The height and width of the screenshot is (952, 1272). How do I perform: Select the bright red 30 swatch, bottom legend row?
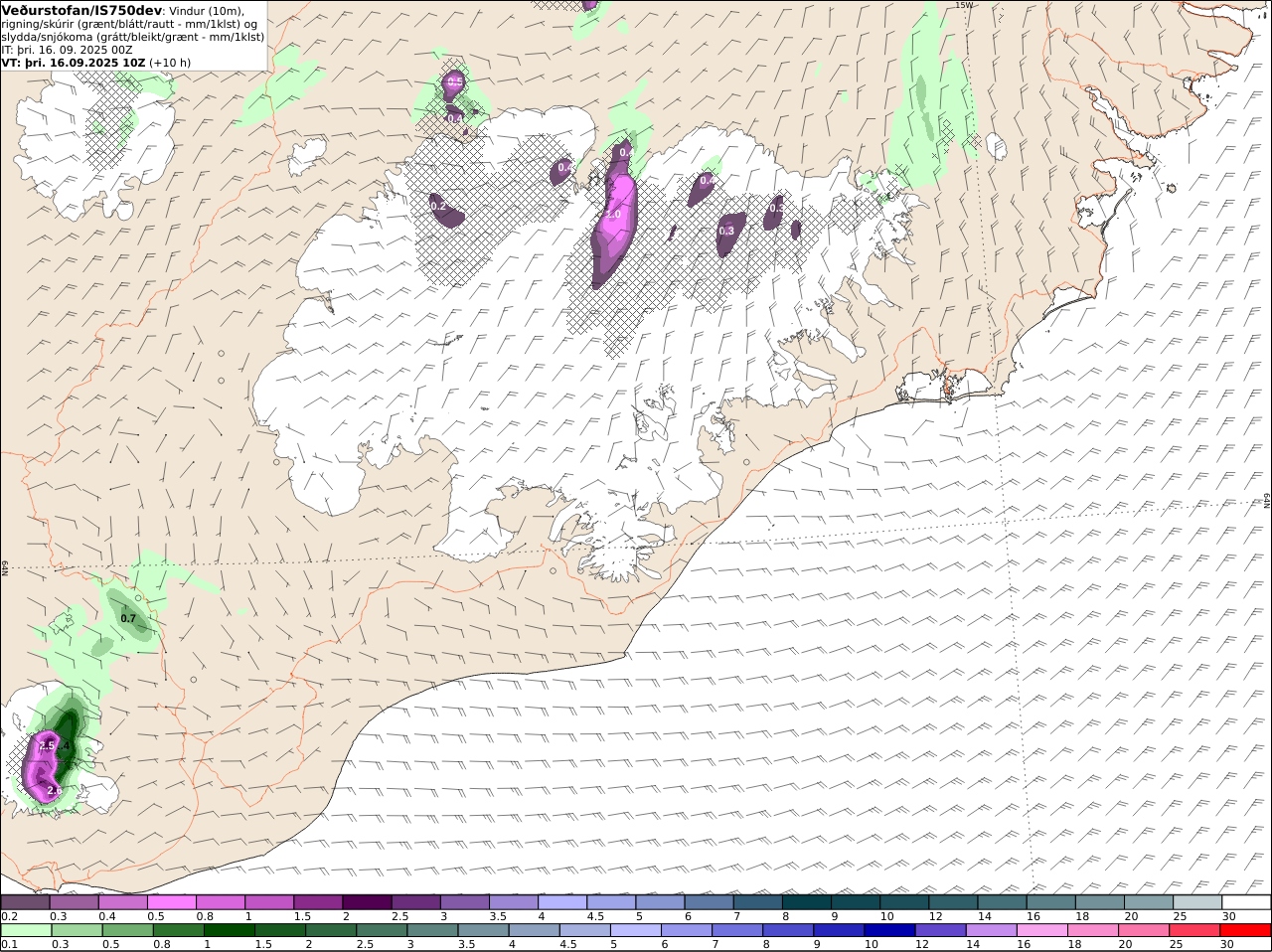(1247, 931)
